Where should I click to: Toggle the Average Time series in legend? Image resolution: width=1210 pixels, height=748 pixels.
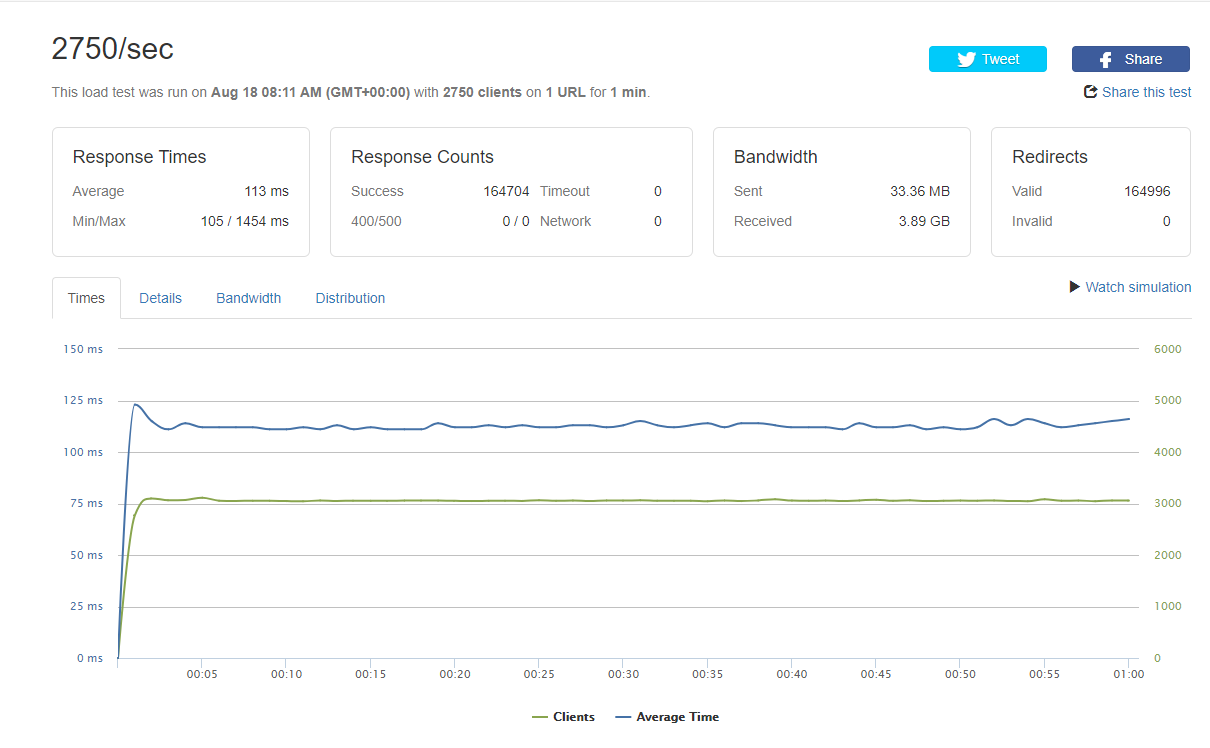[677, 717]
